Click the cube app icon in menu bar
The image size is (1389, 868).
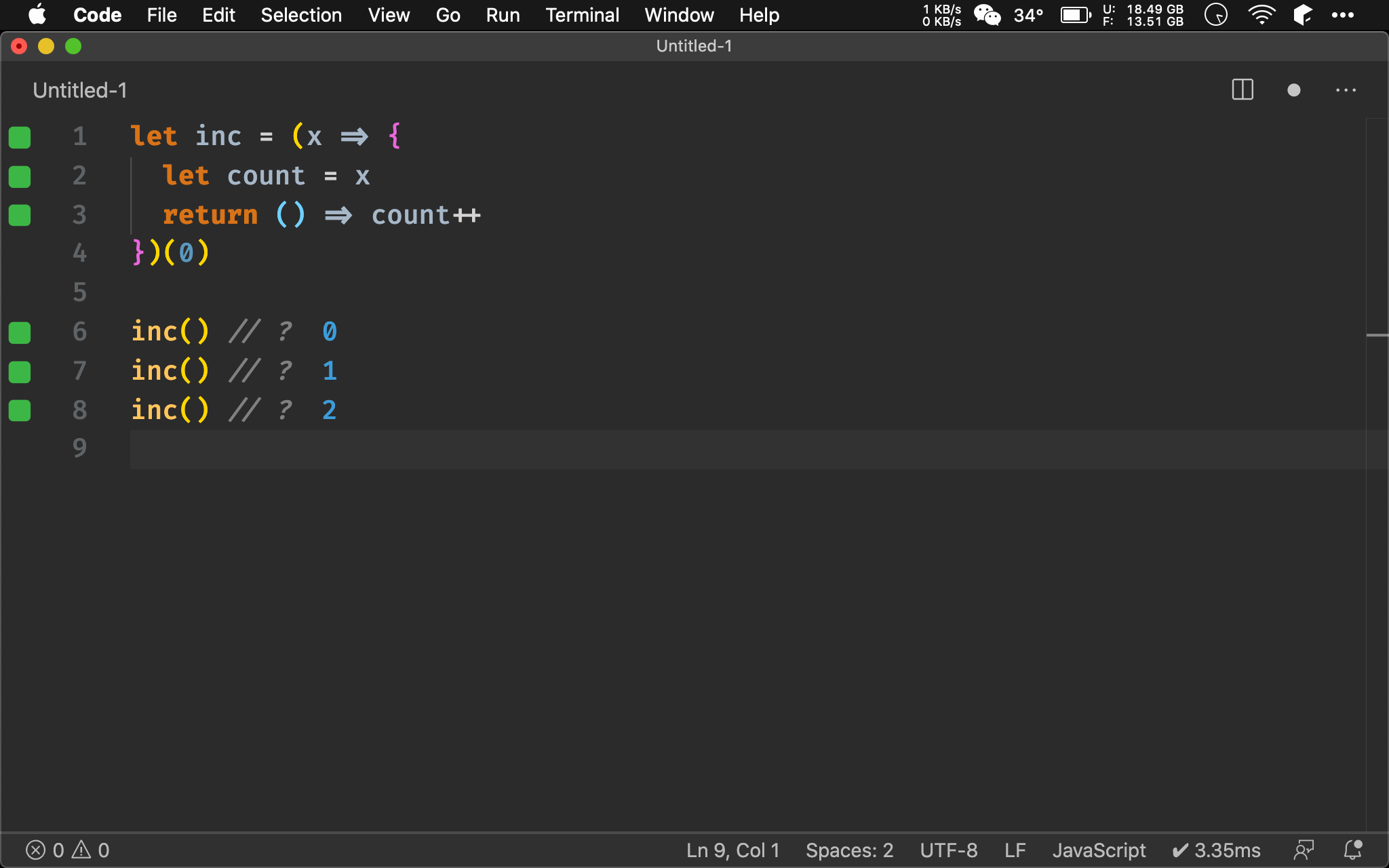pyautogui.click(x=1302, y=15)
